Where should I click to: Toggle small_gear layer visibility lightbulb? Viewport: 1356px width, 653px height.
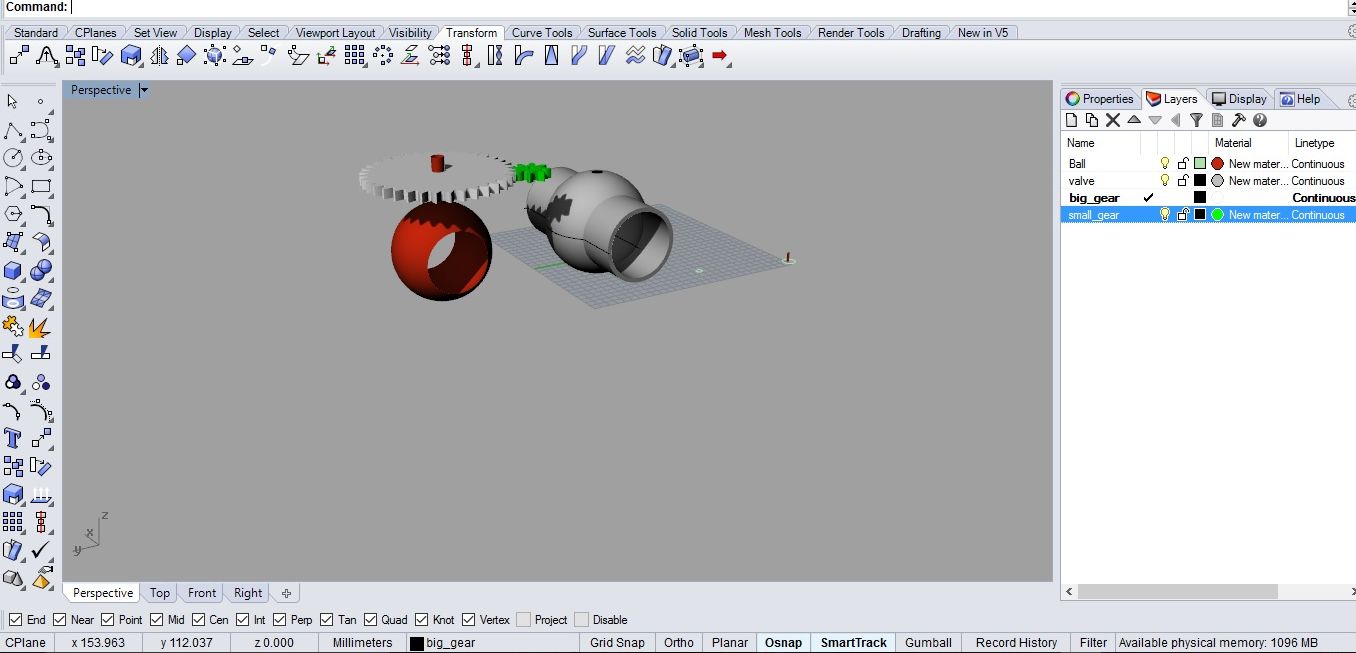(1165, 215)
